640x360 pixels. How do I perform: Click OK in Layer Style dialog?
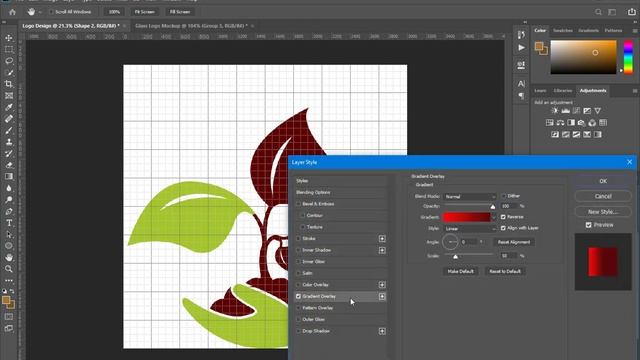pyautogui.click(x=603, y=181)
